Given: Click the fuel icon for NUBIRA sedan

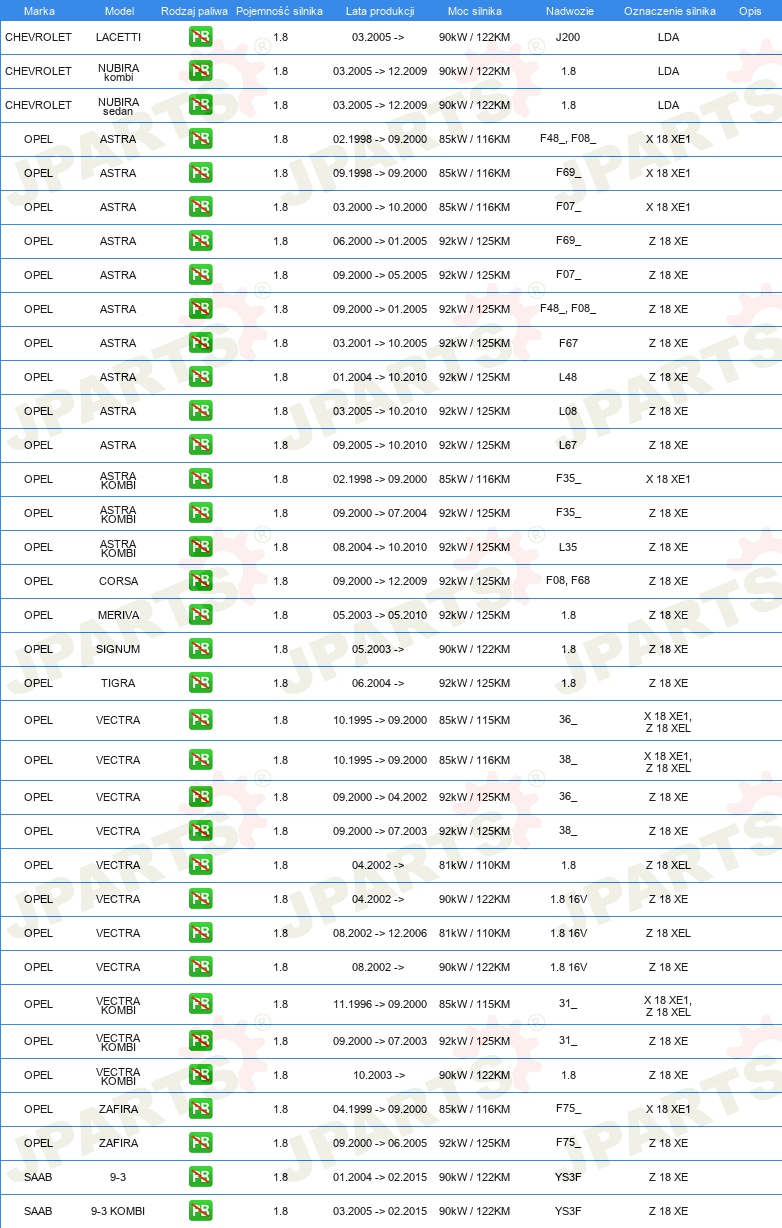Looking at the screenshot, I should (200, 105).
